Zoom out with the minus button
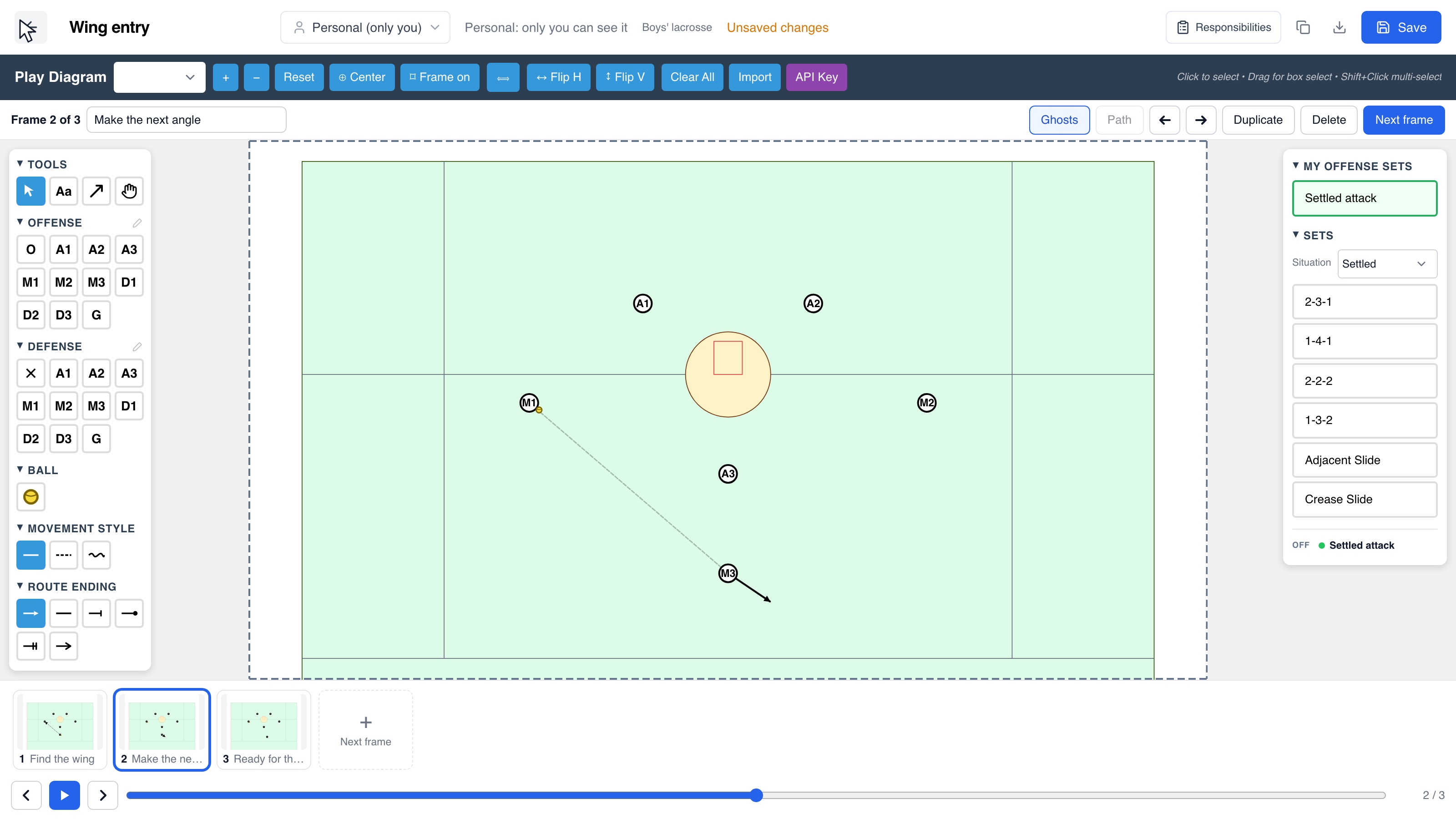Viewport: 1456px width, 819px height. [256, 77]
